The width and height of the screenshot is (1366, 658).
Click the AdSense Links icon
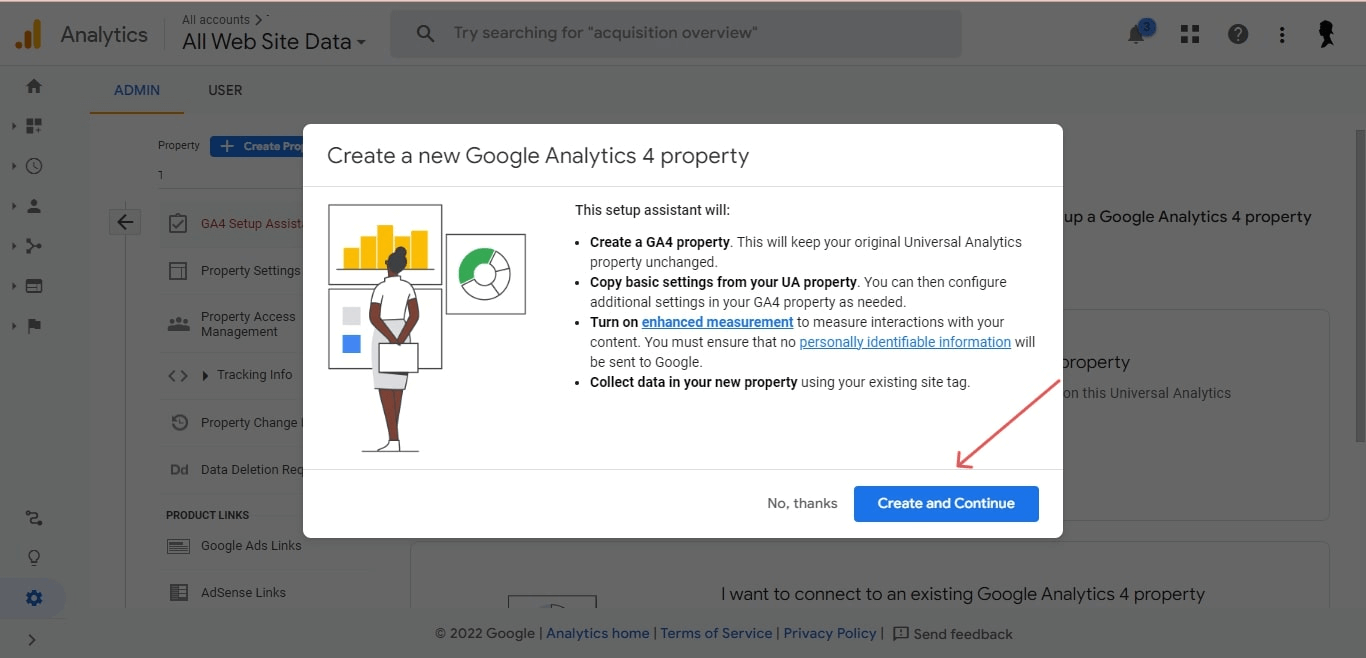(x=178, y=593)
